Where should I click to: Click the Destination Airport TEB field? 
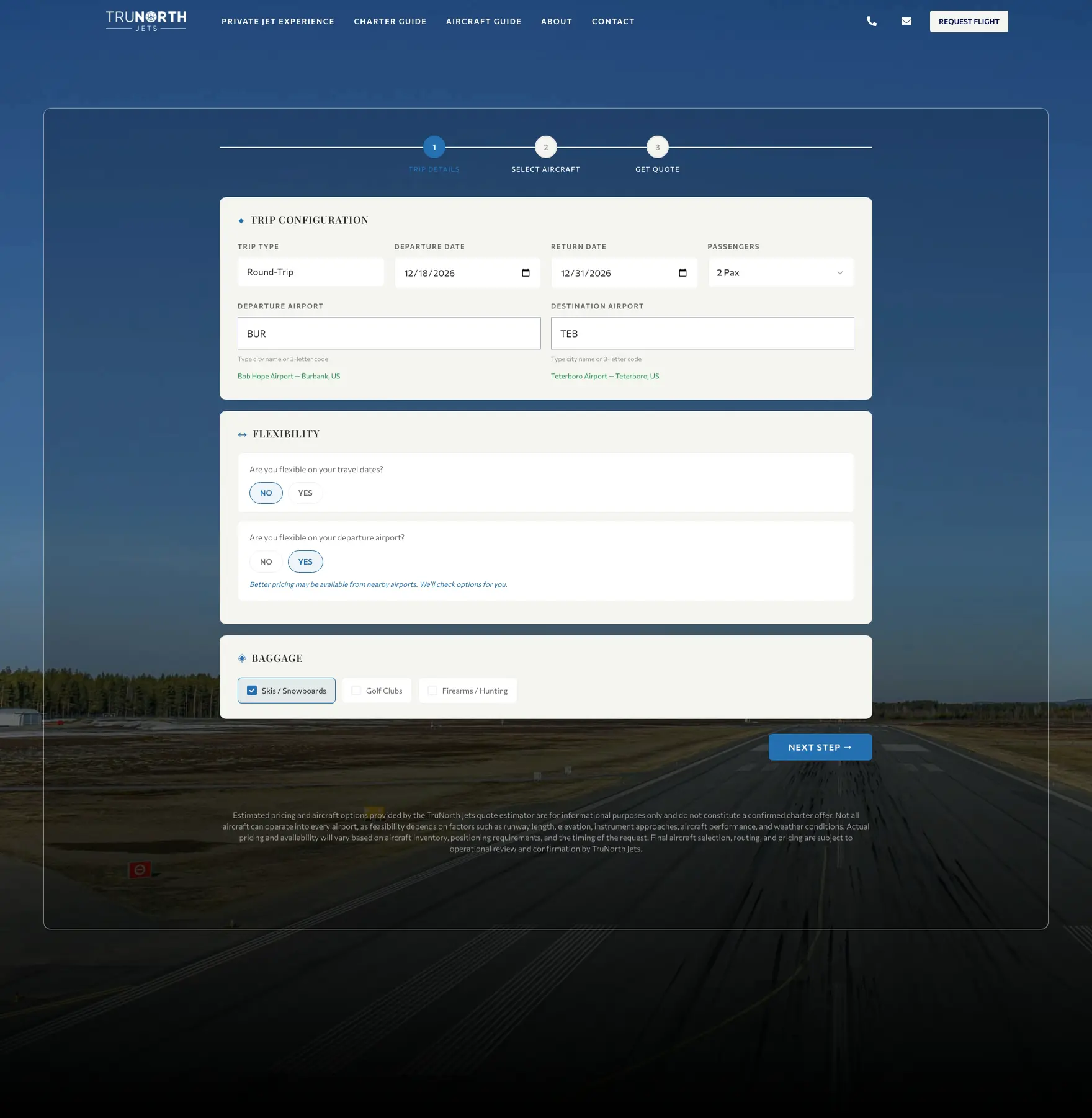[x=702, y=333]
